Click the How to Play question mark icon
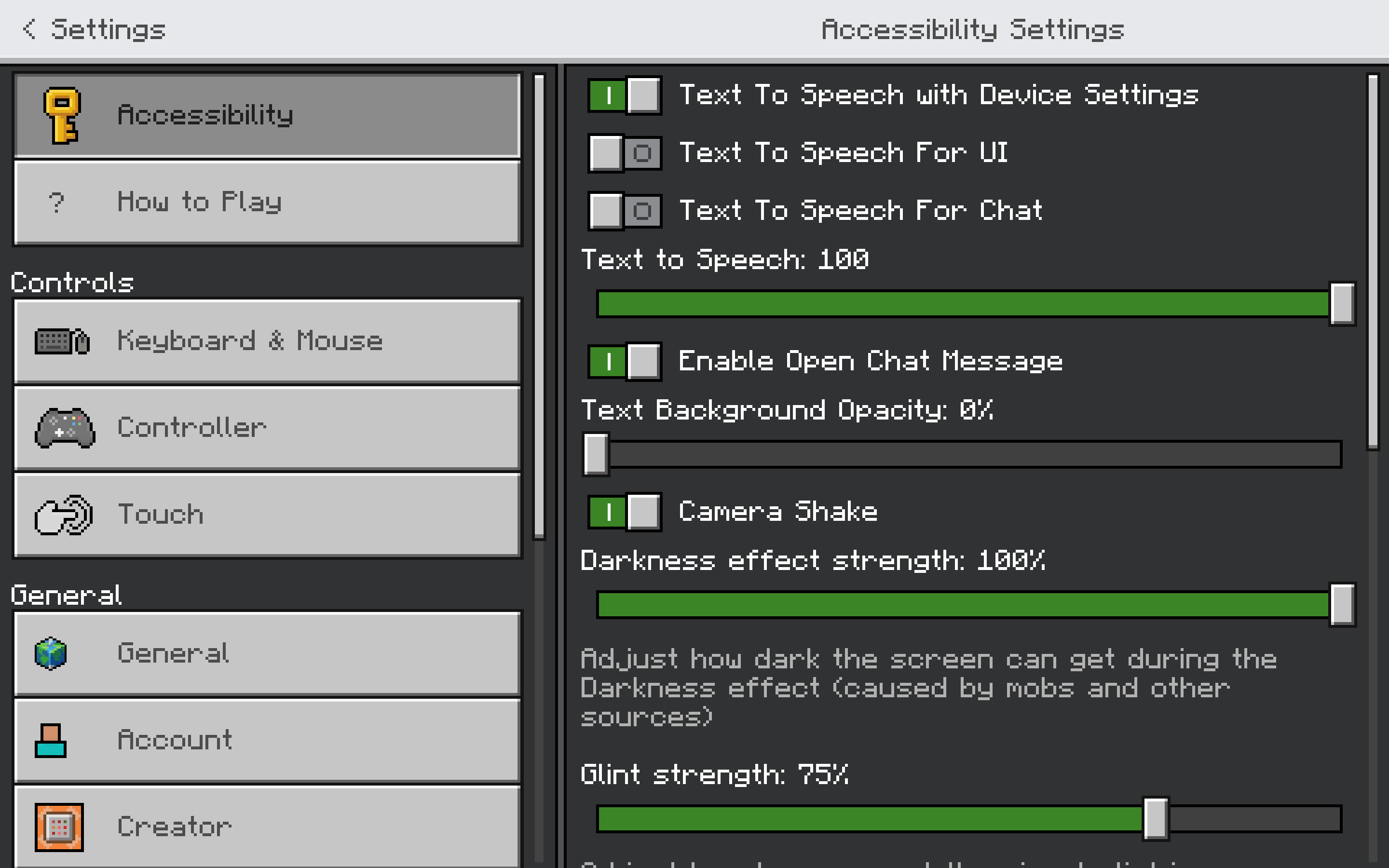Viewport: 1389px width, 868px height. point(55,202)
